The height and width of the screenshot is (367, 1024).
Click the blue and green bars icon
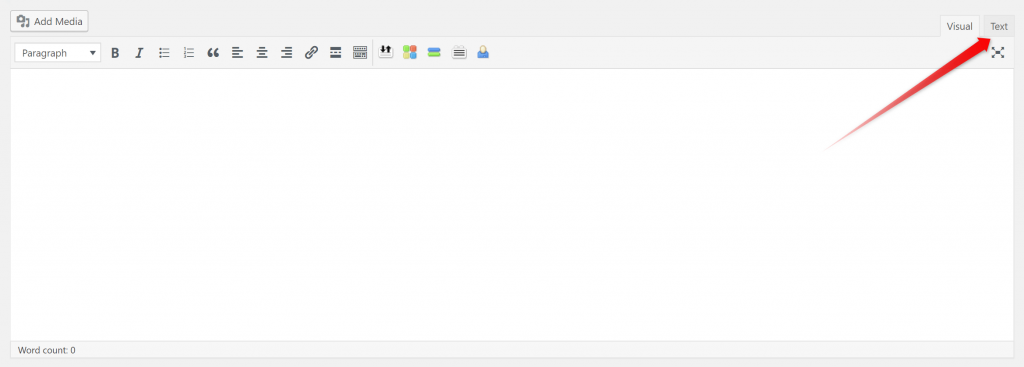[434, 52]
